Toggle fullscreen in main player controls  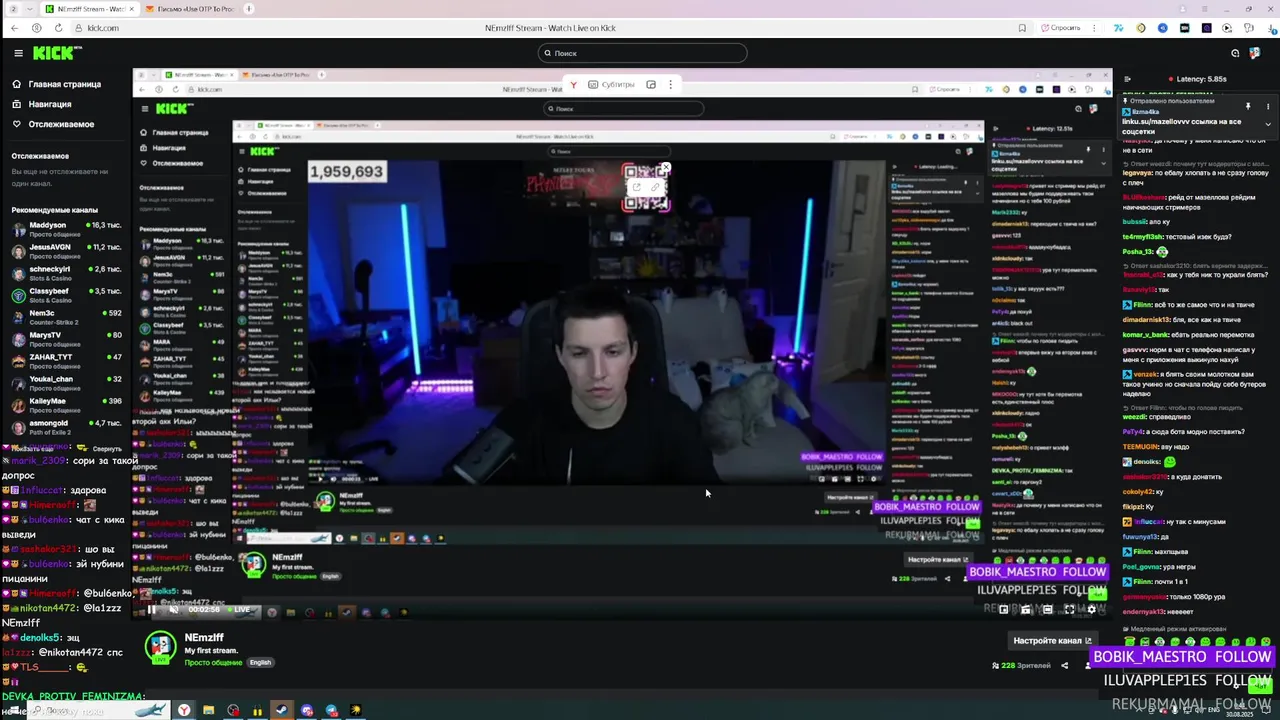(x=1069, y=610)
